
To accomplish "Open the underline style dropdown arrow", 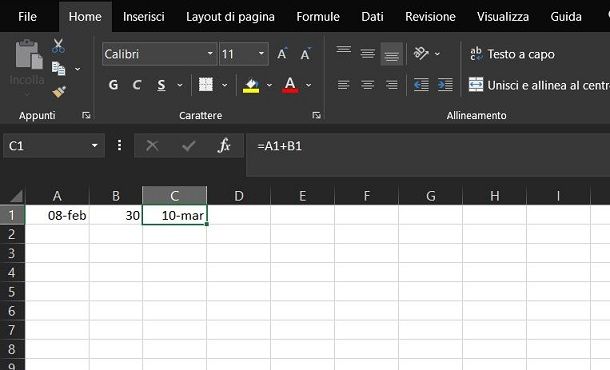I will (x=180, y=85).
